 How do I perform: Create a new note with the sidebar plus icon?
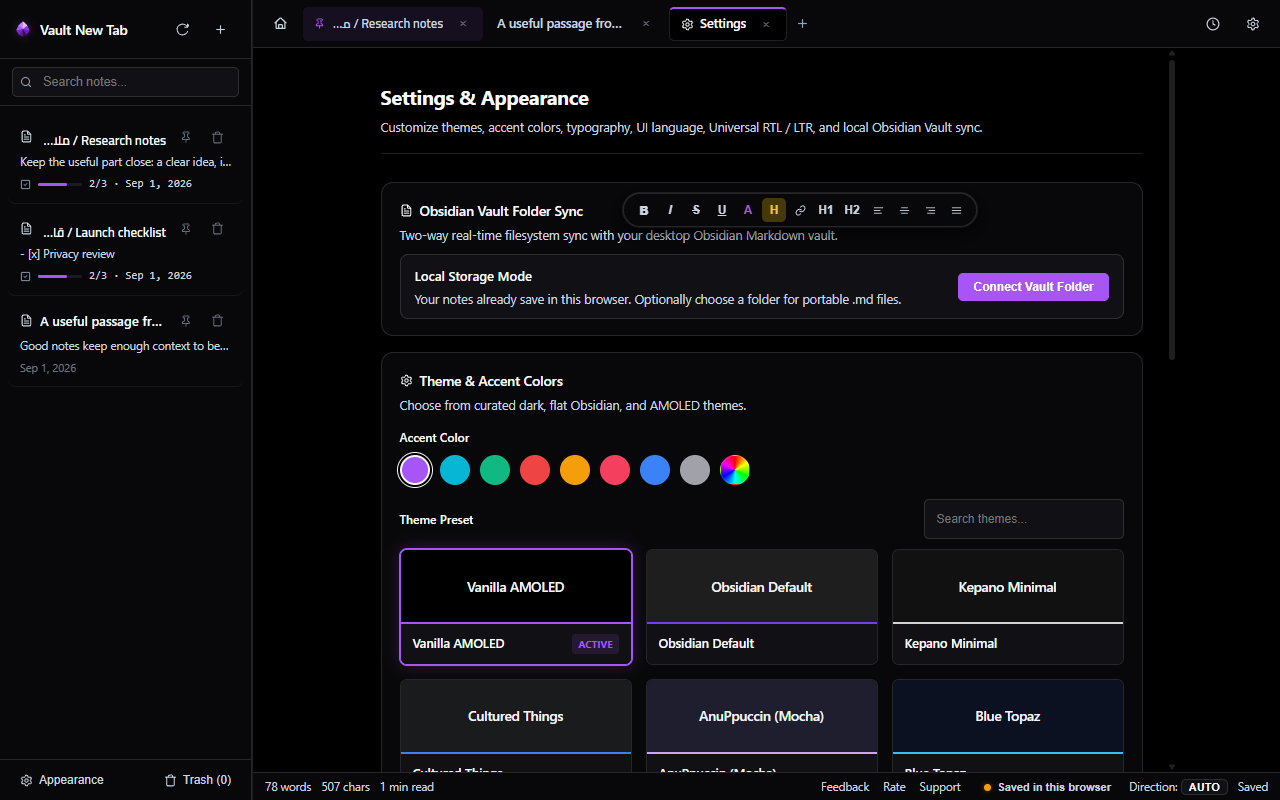click(220, 30)
